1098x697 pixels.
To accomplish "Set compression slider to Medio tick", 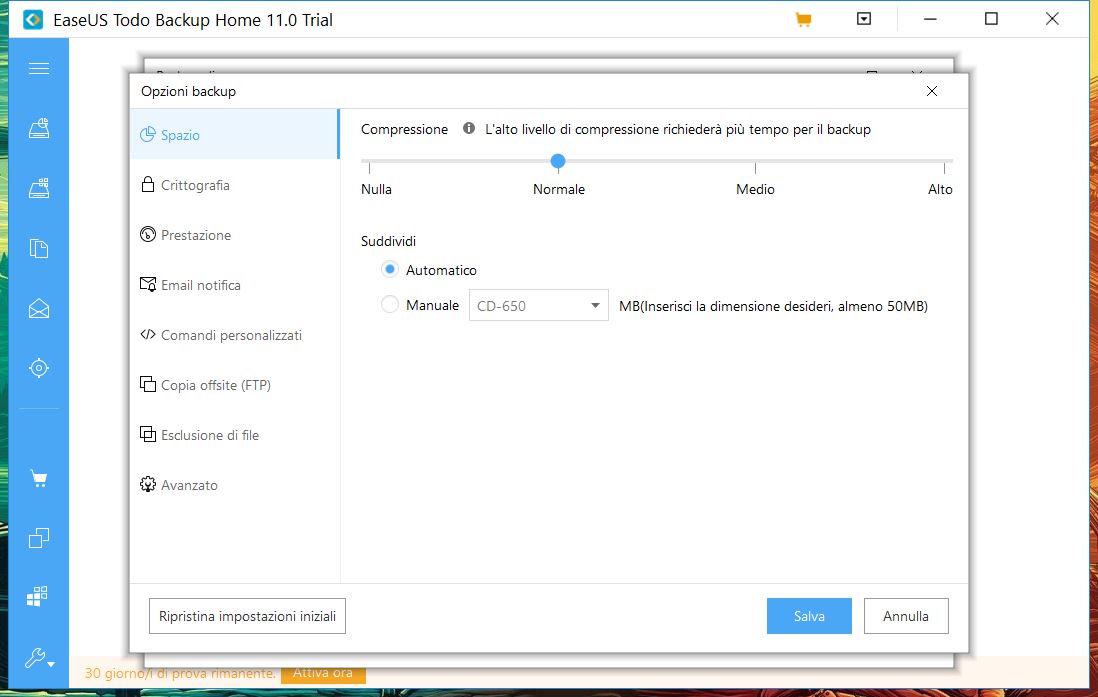I will pyautogui.click(x=755, y=167).
